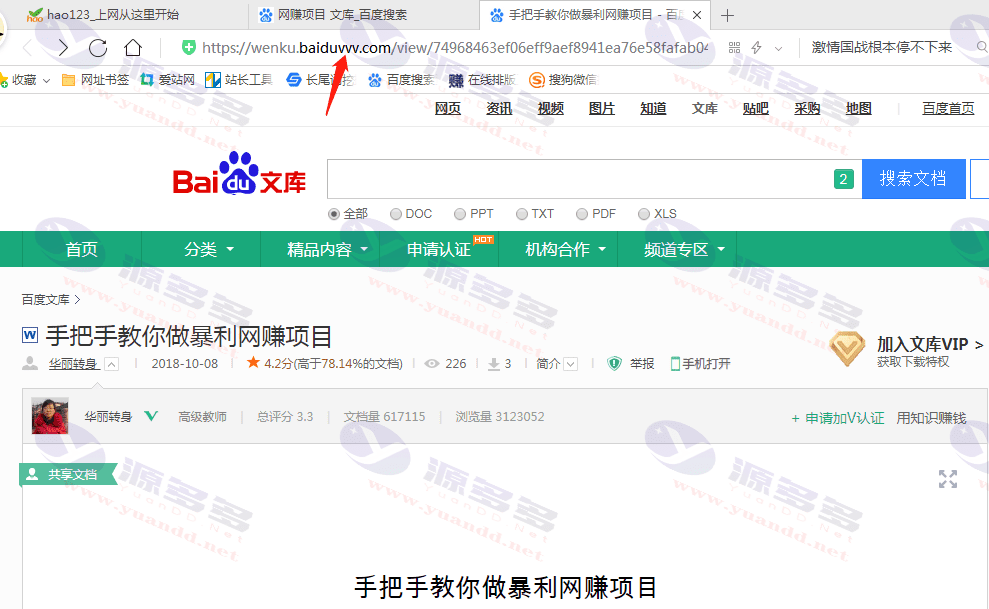This screenshot has width=989, height=609.
Task: Open the 长尾词挖 bookmark
Action: [321, 80]
